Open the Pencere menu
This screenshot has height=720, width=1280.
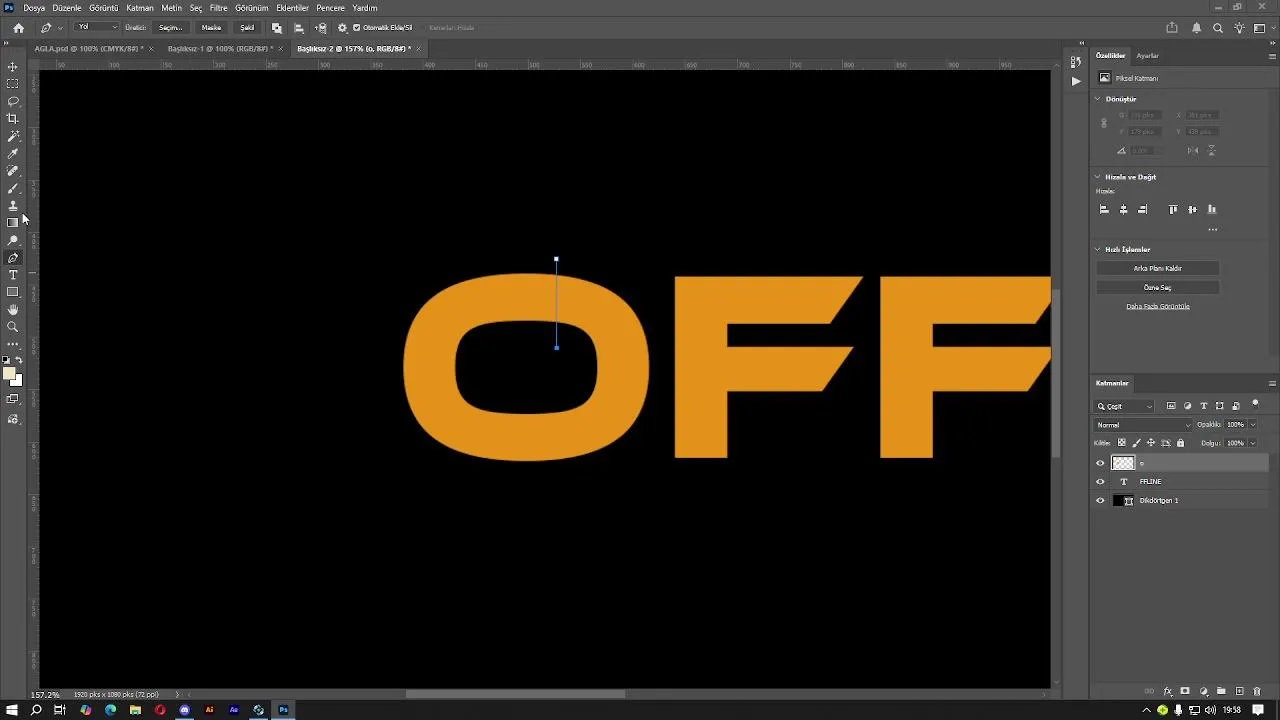pos(330,8)
